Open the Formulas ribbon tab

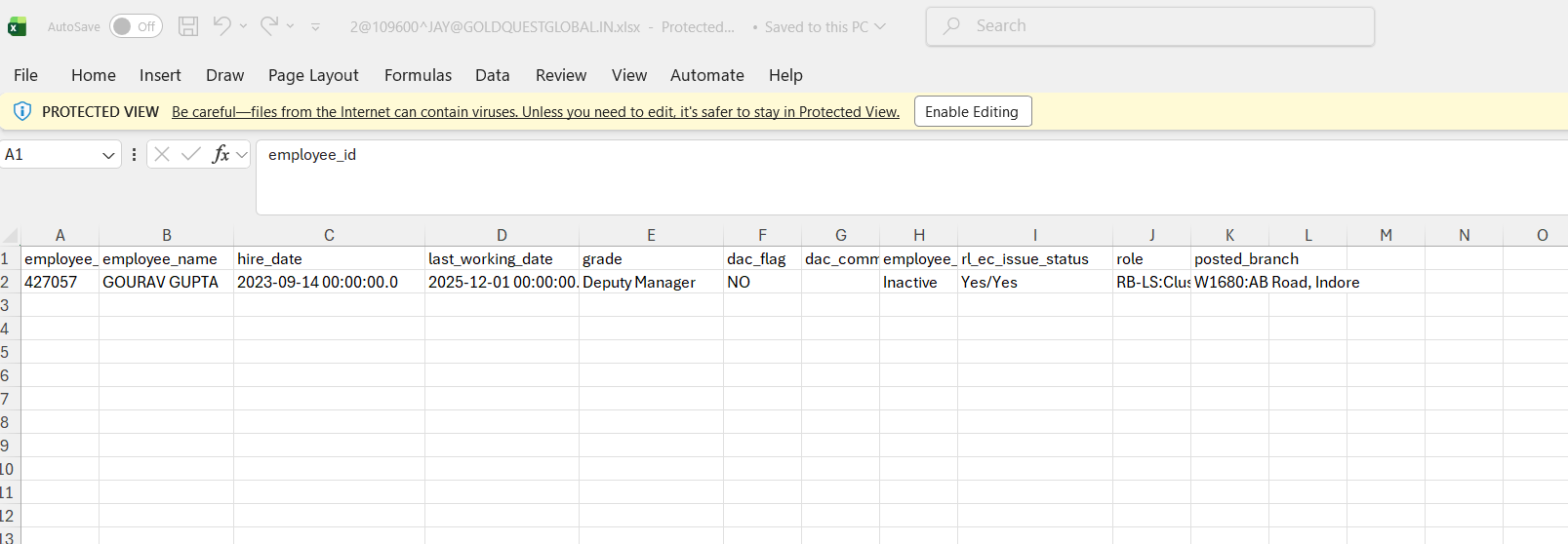(418, 75)
